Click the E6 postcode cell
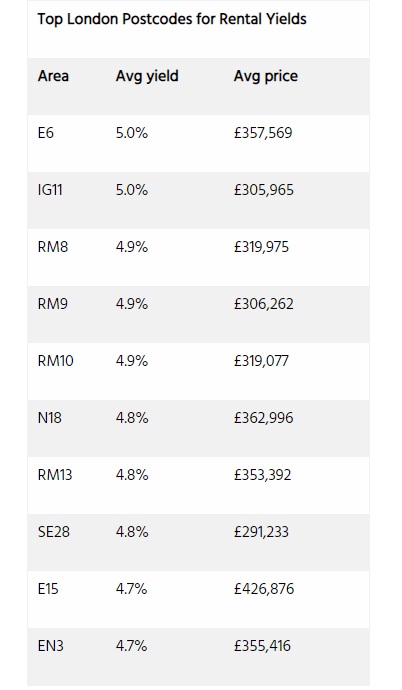Screen dimensions: 402x690 pos(46,133)
